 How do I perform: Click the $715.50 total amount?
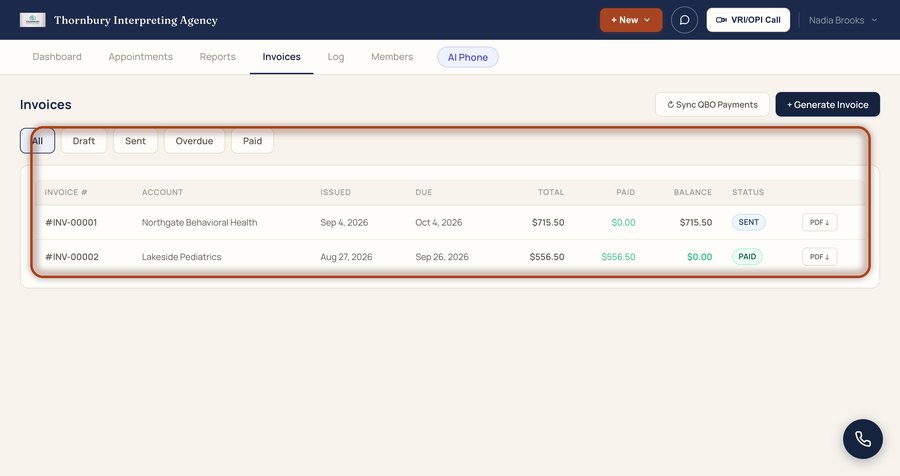coord(548,222)
